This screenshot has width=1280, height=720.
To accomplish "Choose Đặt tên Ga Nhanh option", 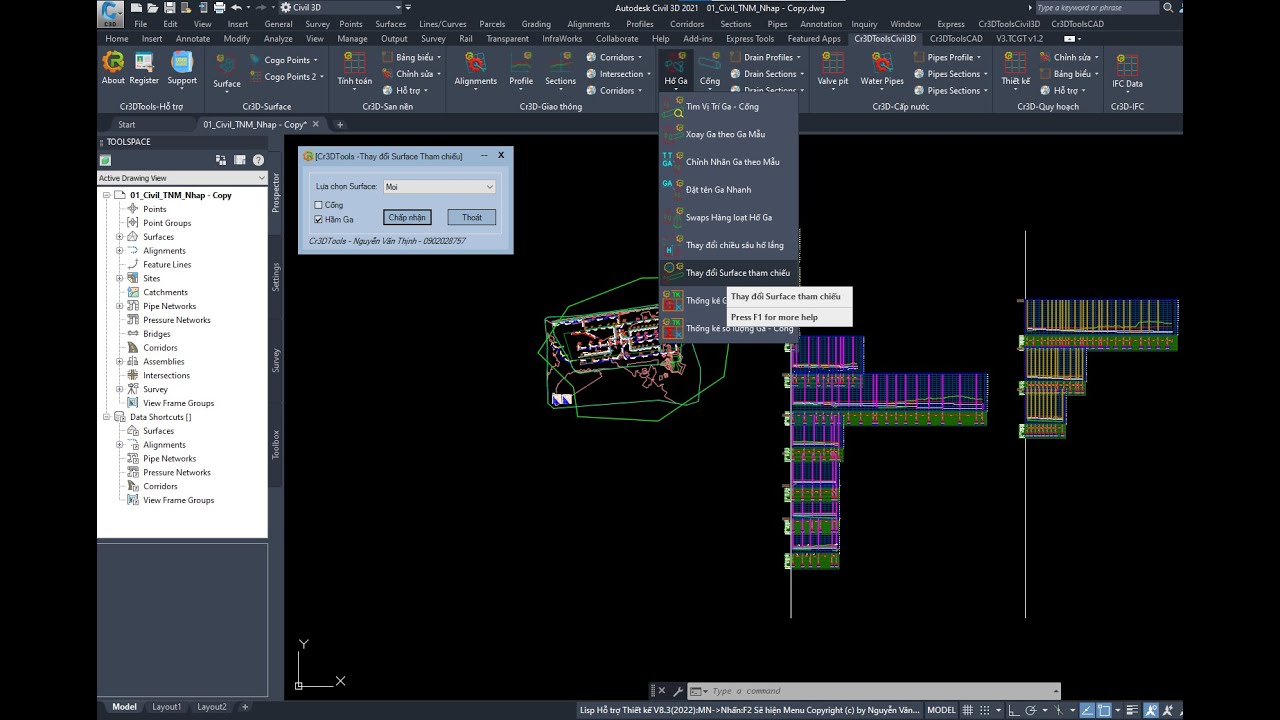I will coord(728,190).
